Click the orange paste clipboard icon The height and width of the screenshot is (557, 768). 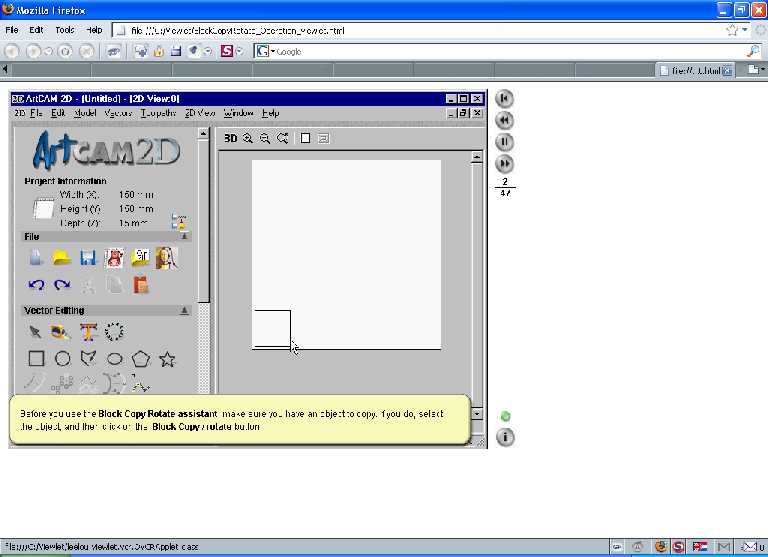tap(141, 285)
